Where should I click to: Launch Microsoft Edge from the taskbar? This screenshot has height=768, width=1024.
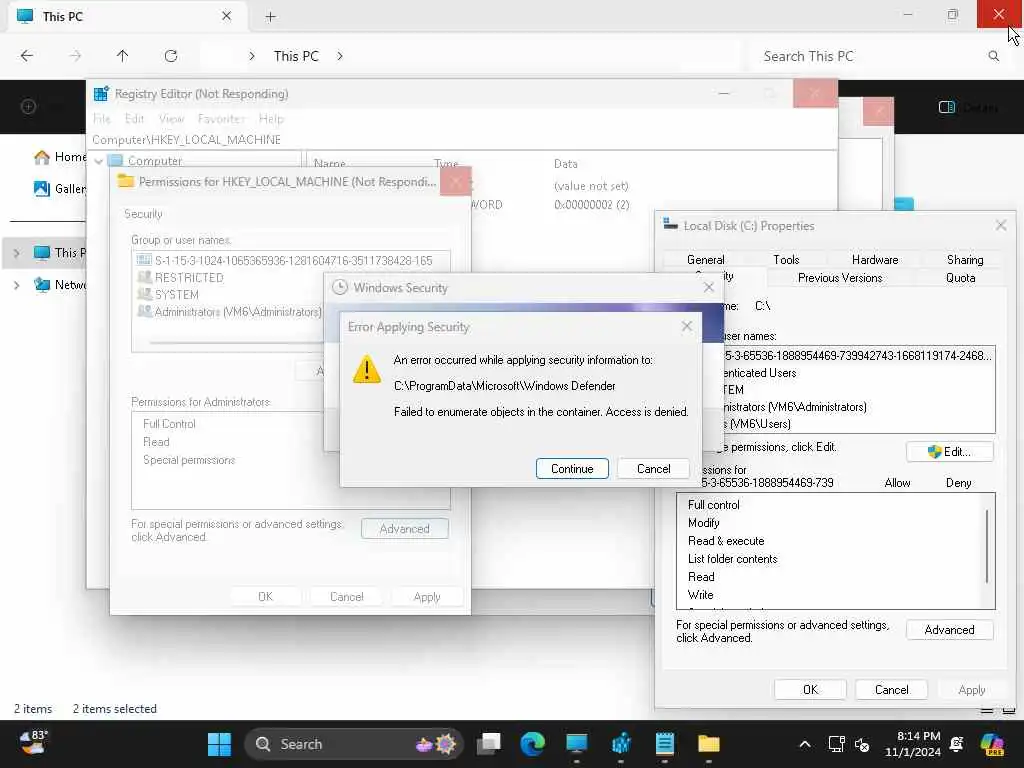pyautogui.click(x=532, y=744)
